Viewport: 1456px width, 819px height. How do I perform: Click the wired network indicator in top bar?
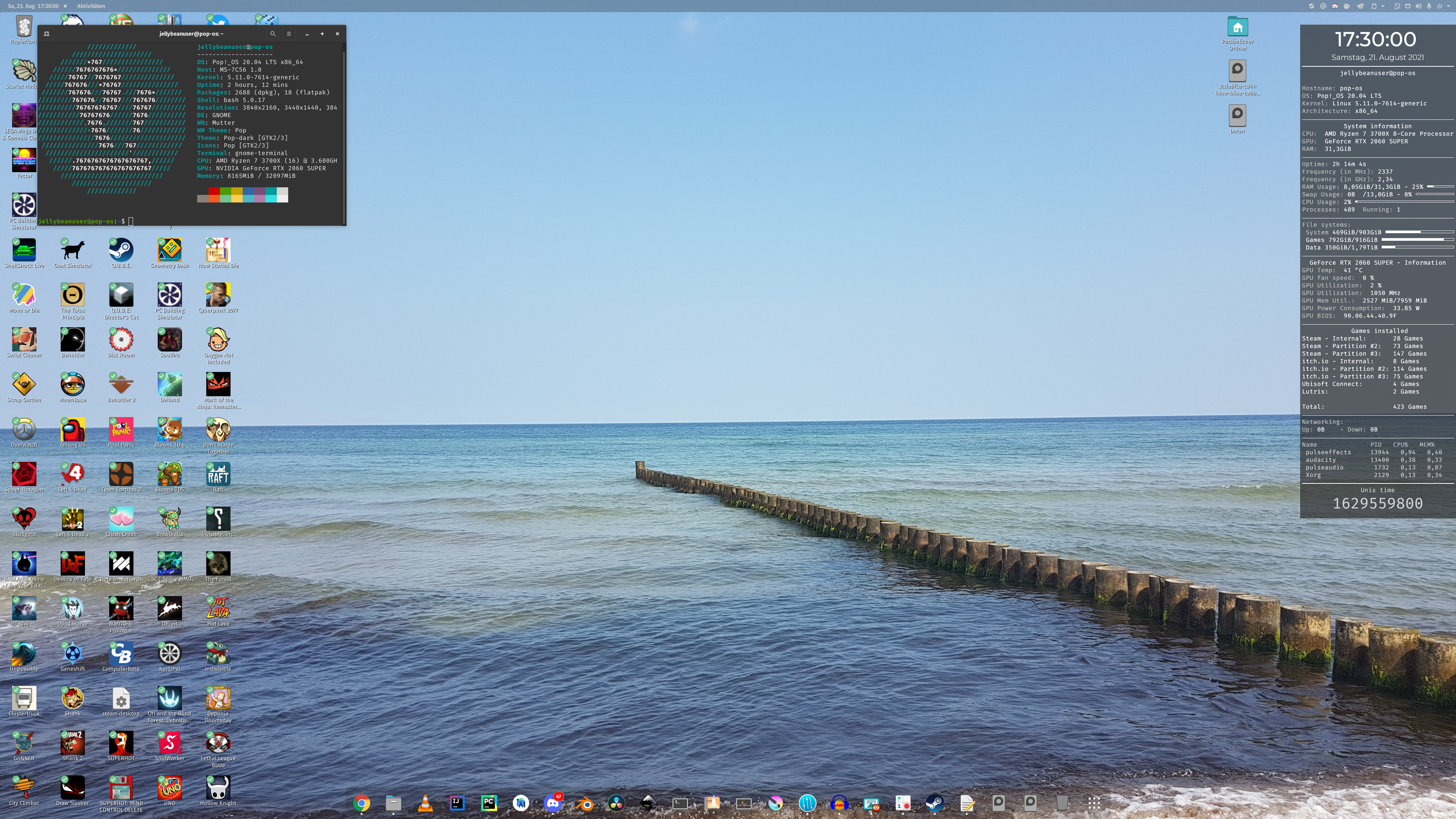pos(1407,6)
